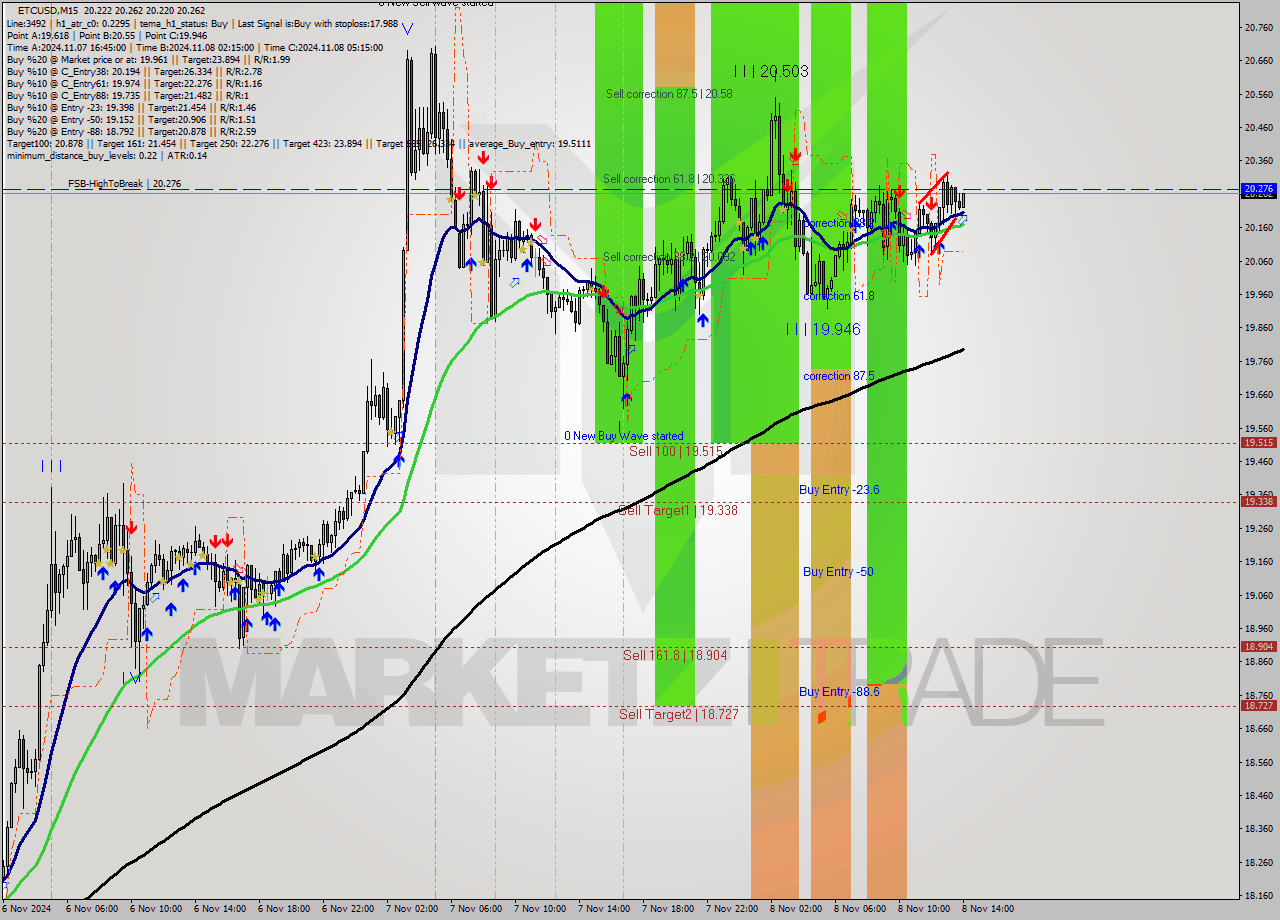Click the '7 Nov 02:00' time axis label
1280x920 pixels.
(x=410, y=909)
